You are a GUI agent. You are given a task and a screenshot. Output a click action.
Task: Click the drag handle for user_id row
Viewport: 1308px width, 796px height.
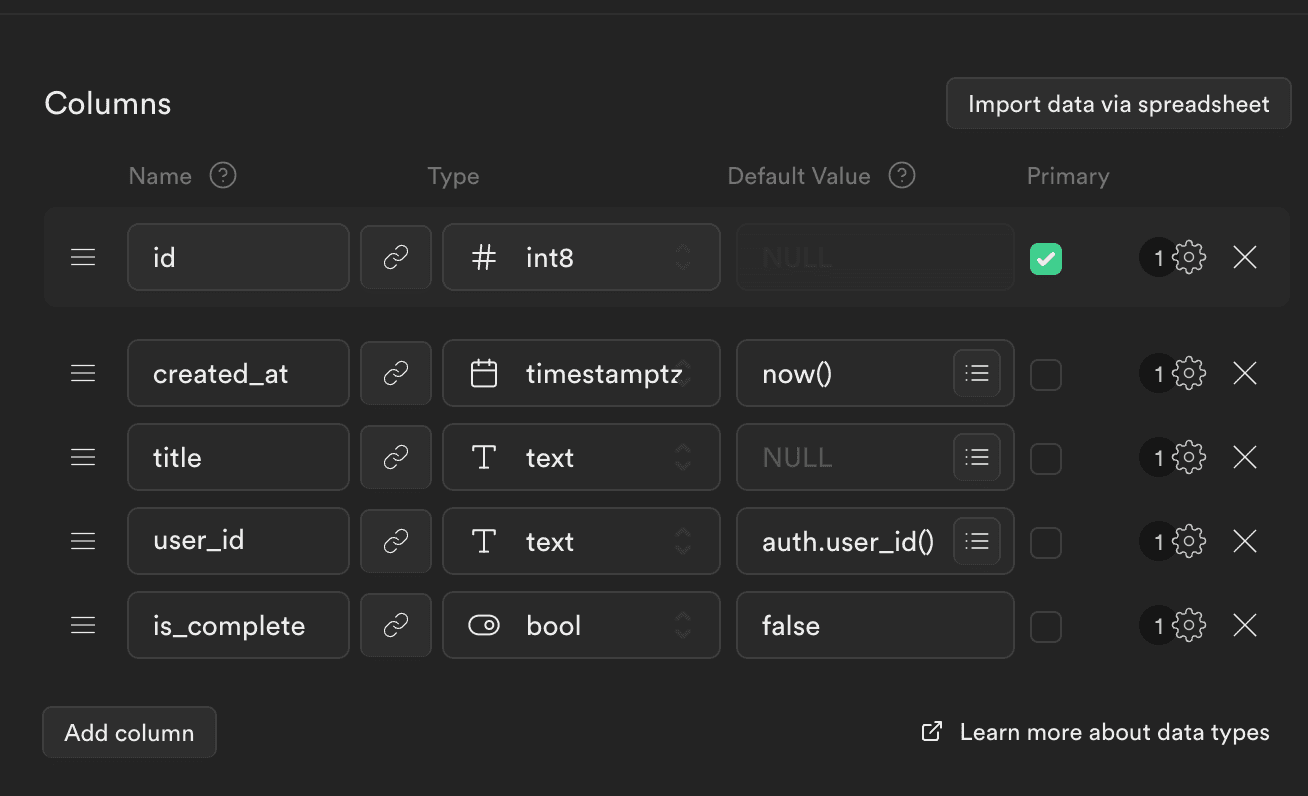pyautogui.click(x=83, y=541)
